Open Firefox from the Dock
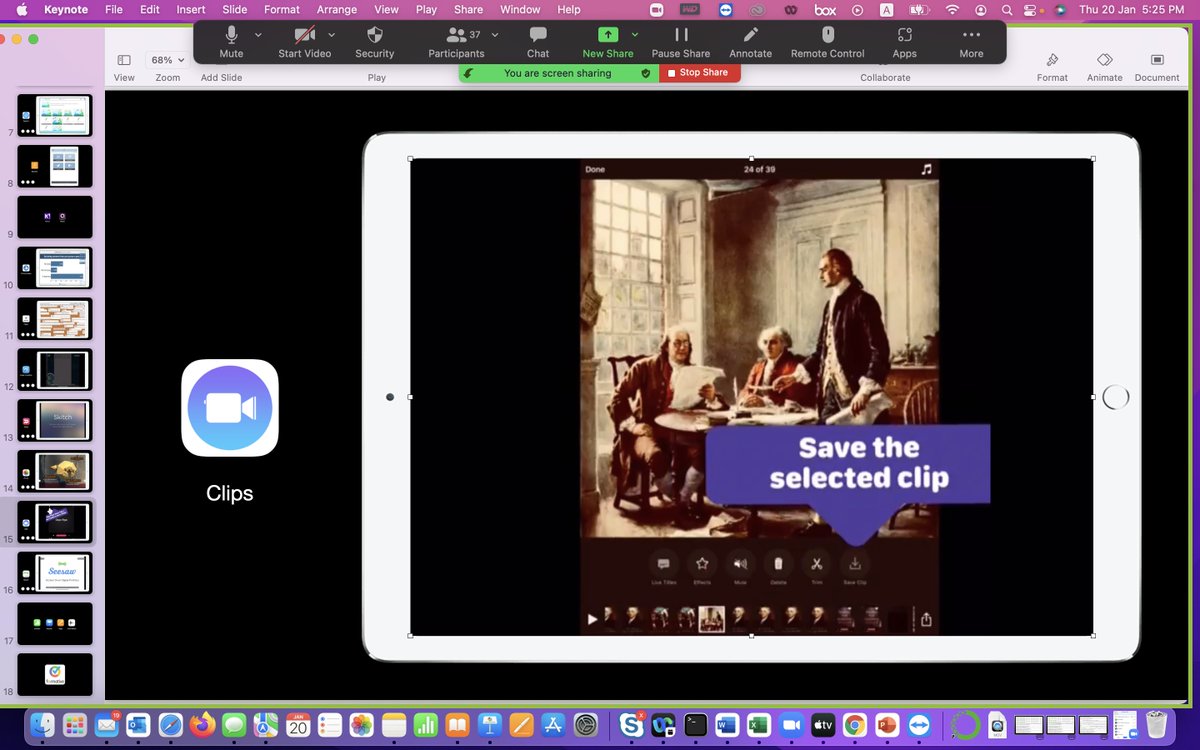The height and width of the screenshot is (750, 1200). pos(202,725)
